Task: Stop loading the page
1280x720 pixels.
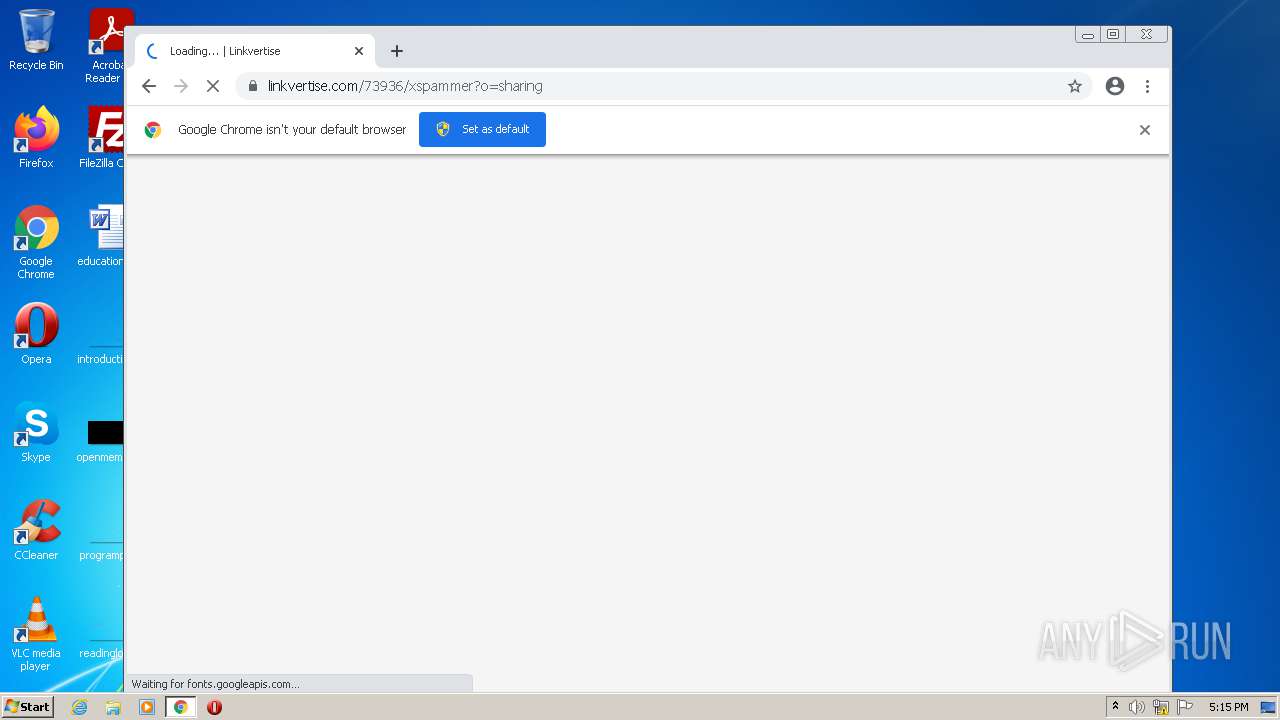Action: coord(213,86)
